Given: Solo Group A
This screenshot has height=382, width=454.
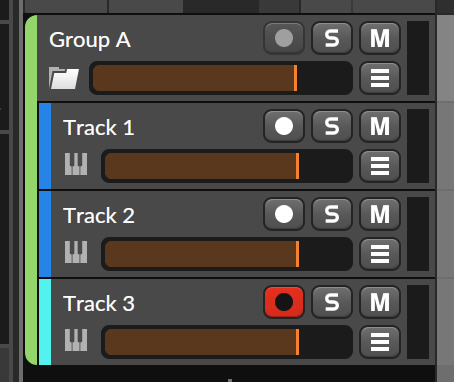Looking at the screenshot, I should tap(332, 38).
